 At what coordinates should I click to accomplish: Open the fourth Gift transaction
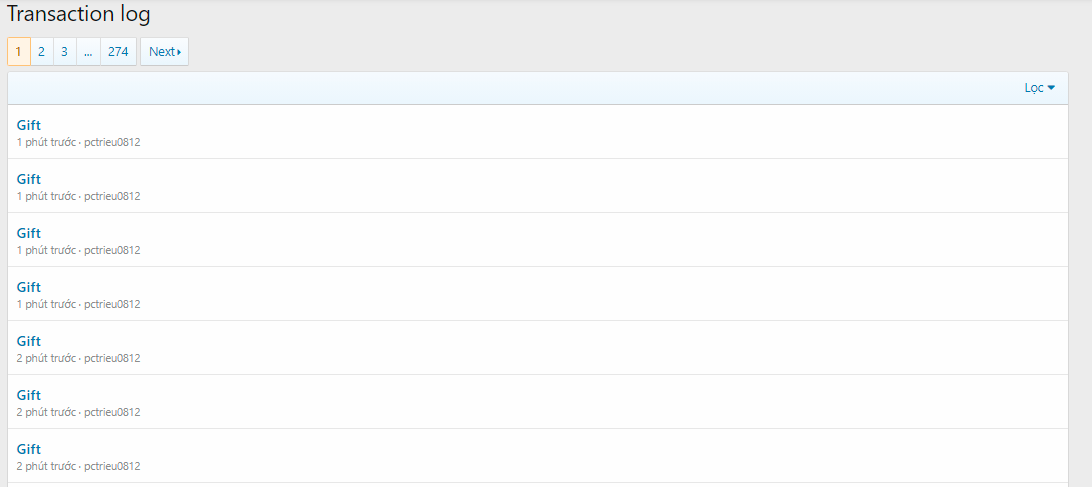pos(29,287)
